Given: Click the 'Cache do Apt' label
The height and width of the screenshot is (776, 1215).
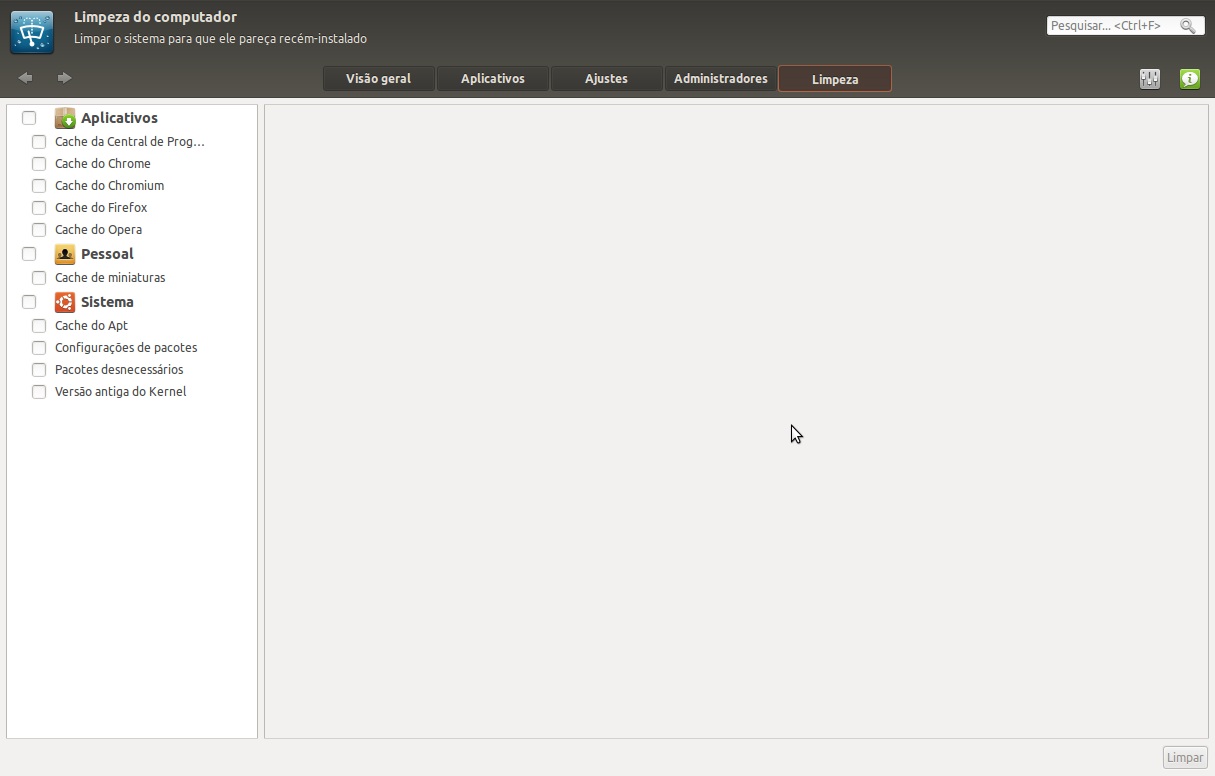Looking at the screenshot, I should tap(91, 326).
